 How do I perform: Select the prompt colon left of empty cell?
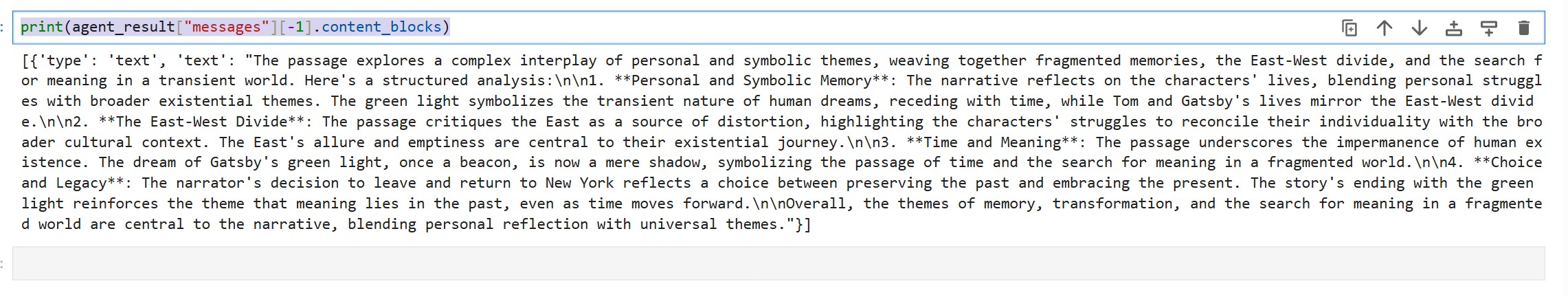pyautogui.click(x=3, y=264)
